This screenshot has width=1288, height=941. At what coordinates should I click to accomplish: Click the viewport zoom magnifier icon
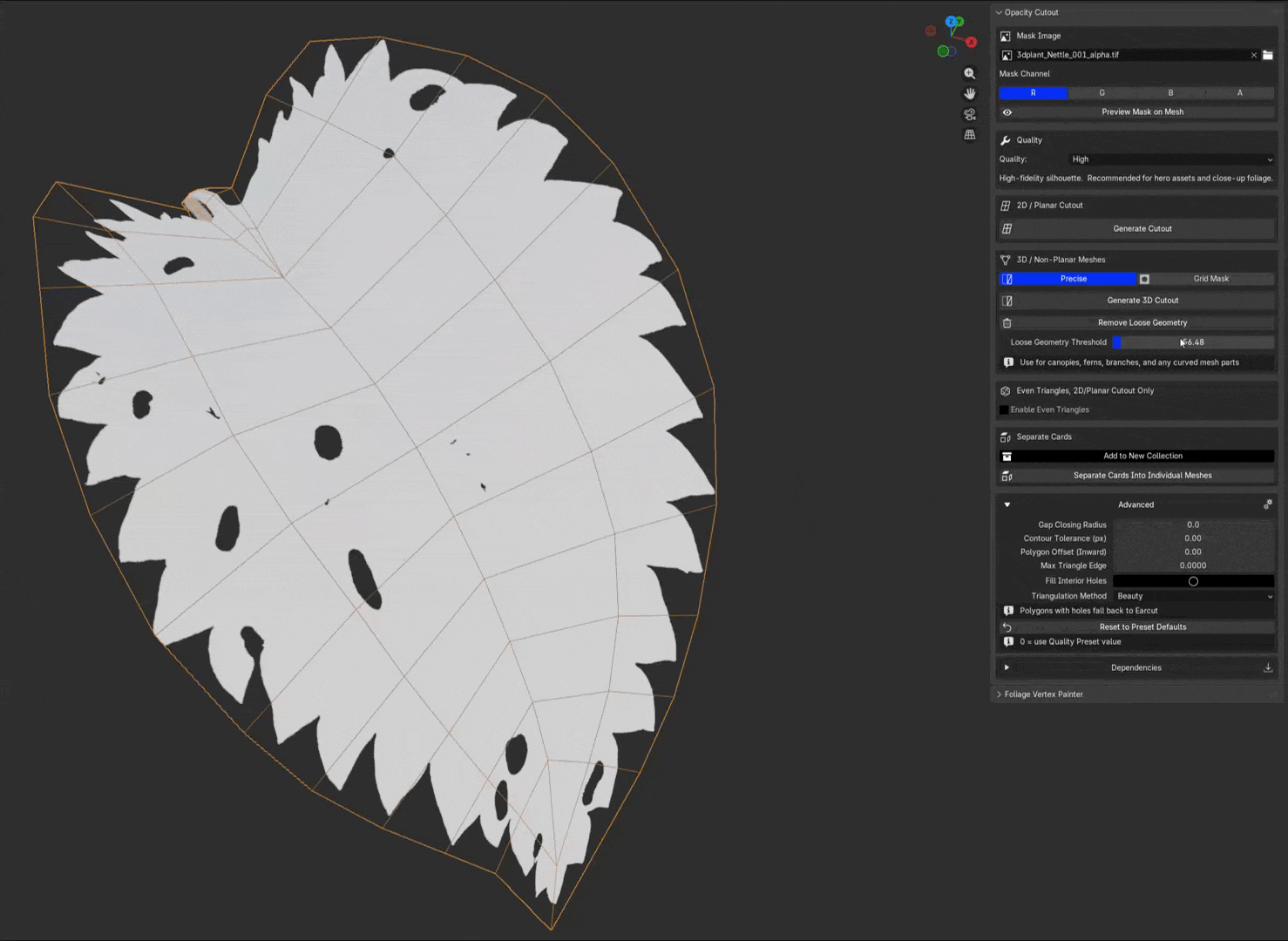tap(969, 74)
